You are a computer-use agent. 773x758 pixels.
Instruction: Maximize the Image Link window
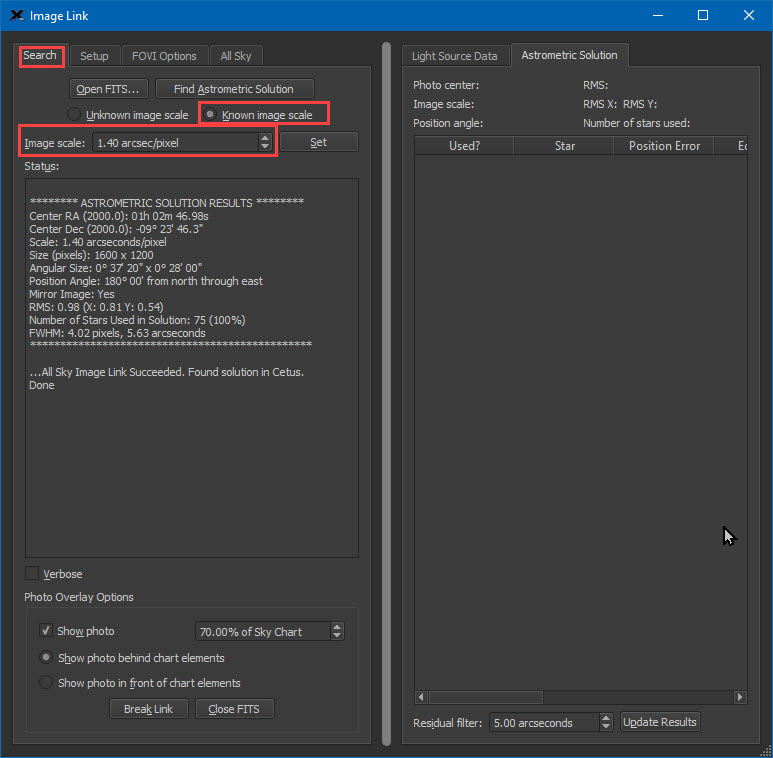point(703,15)
